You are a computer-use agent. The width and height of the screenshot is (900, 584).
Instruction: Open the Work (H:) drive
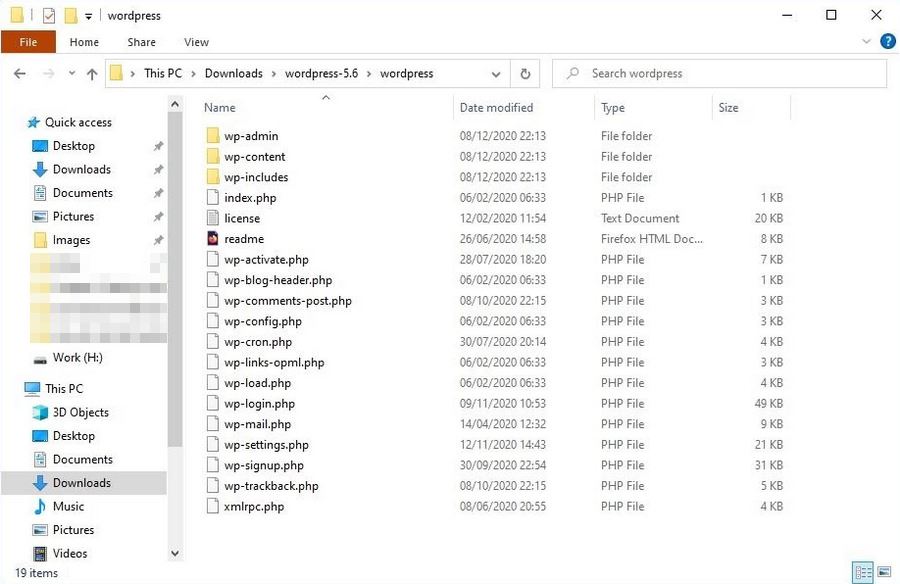77,358
